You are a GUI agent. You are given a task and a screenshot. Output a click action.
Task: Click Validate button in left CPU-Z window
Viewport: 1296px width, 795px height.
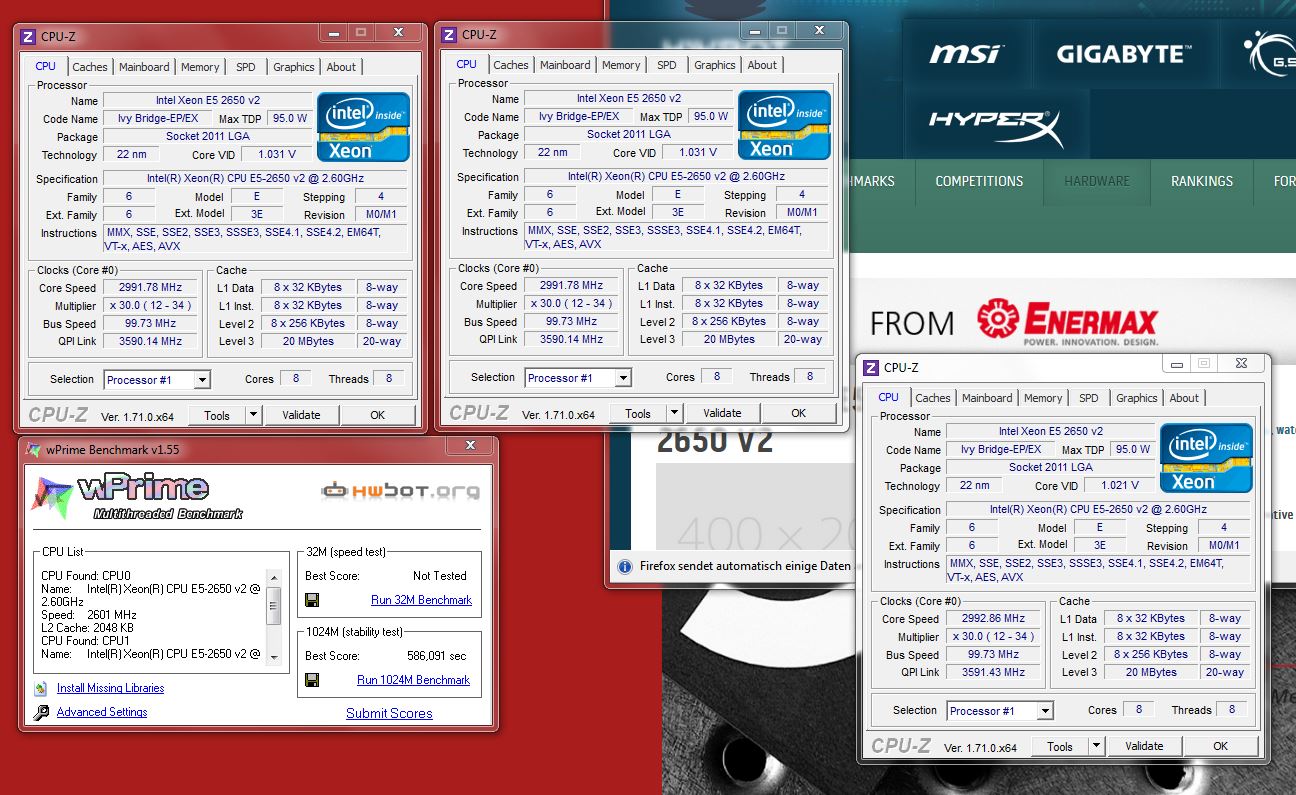[x=301, y=415]
